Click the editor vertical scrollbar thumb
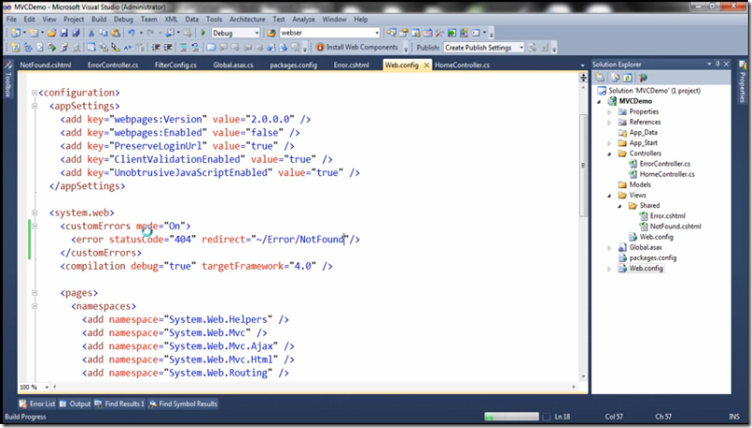 click(x=583, y=165)
